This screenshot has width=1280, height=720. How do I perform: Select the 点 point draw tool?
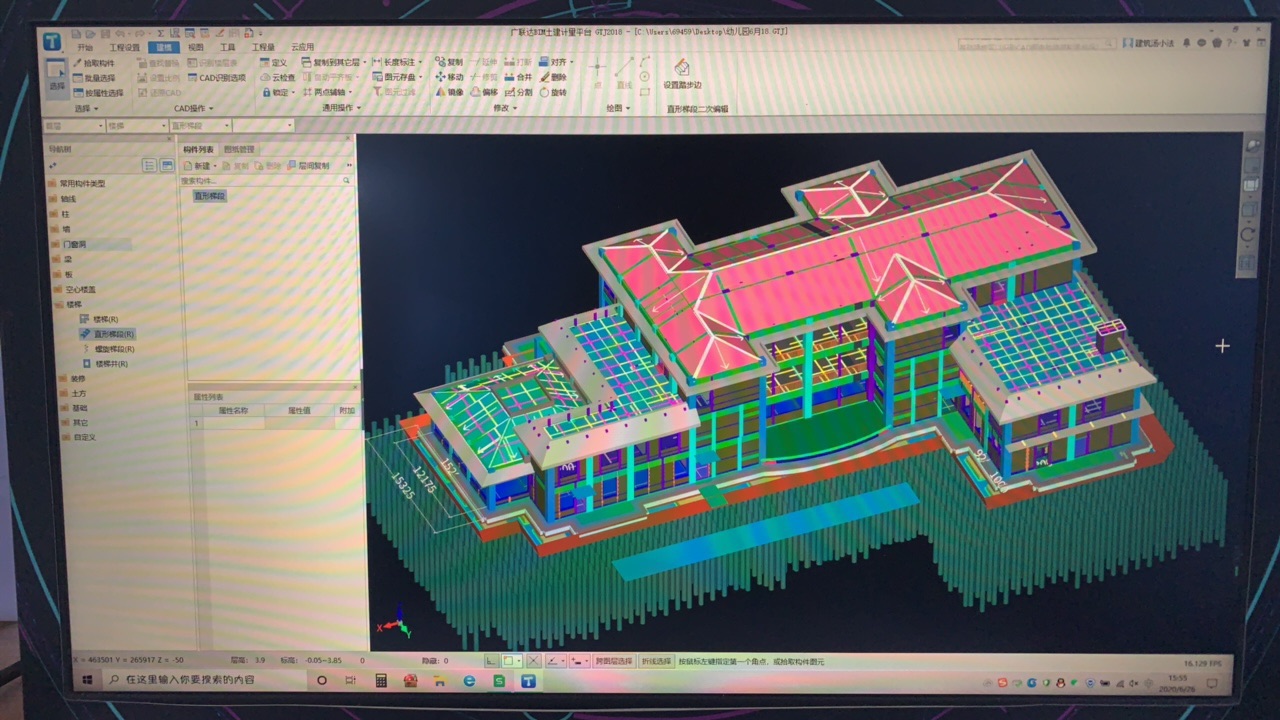pos(597,74)
